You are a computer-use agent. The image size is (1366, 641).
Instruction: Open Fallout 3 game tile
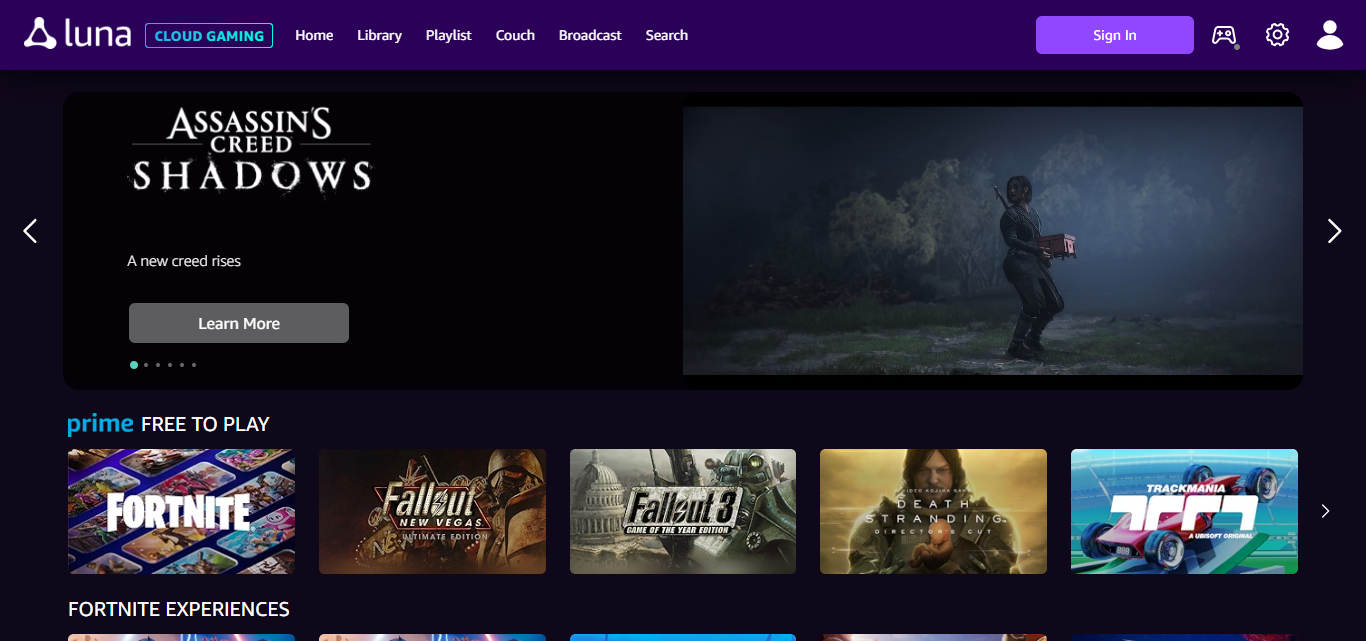click(683, 511)
